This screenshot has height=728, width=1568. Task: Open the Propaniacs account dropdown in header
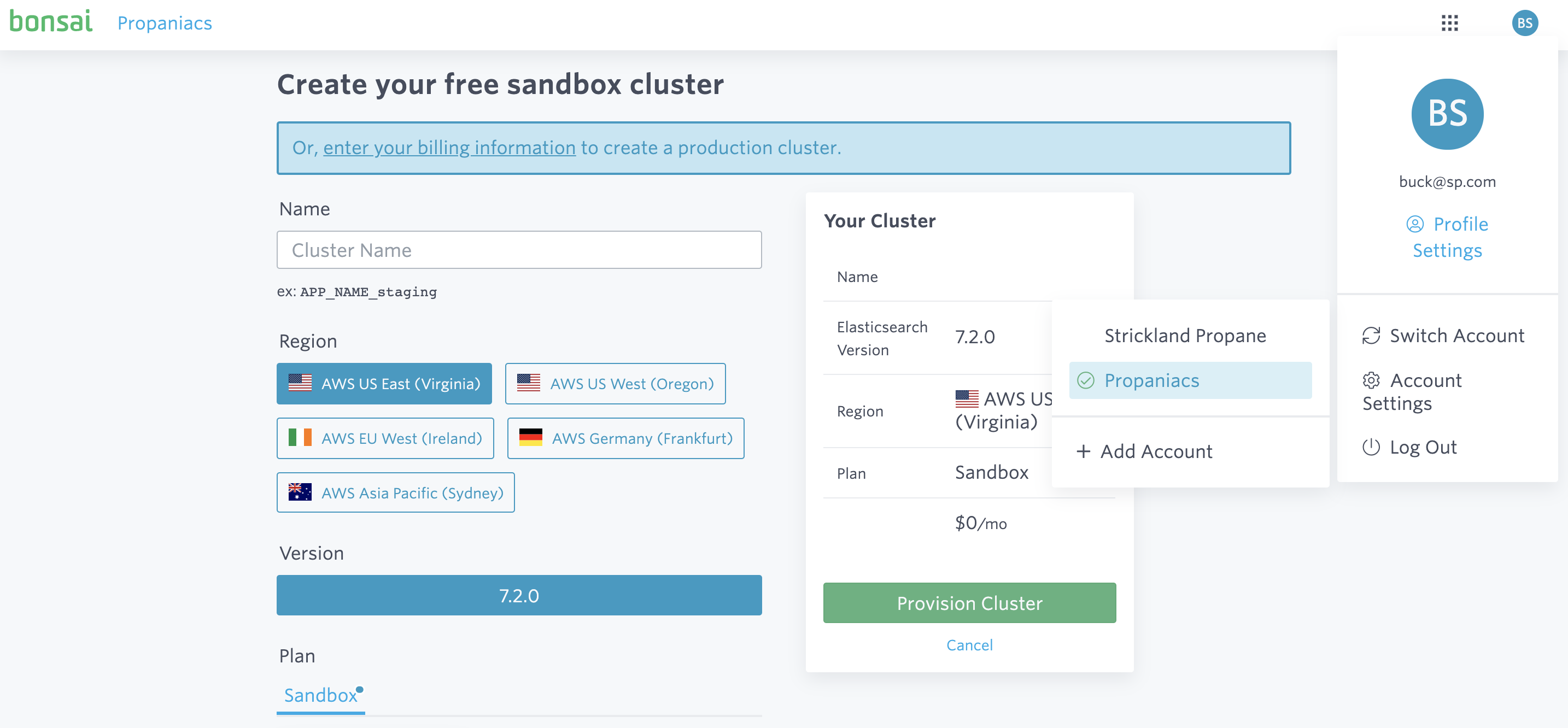165,23
